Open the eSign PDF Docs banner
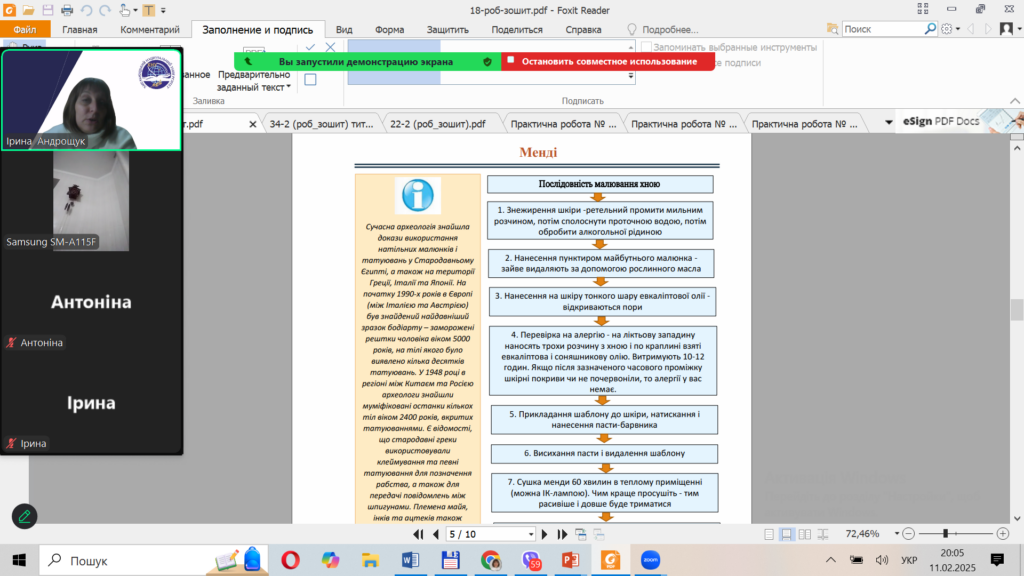The height and width of the screenshot is (576, 1024). [961, 121]
